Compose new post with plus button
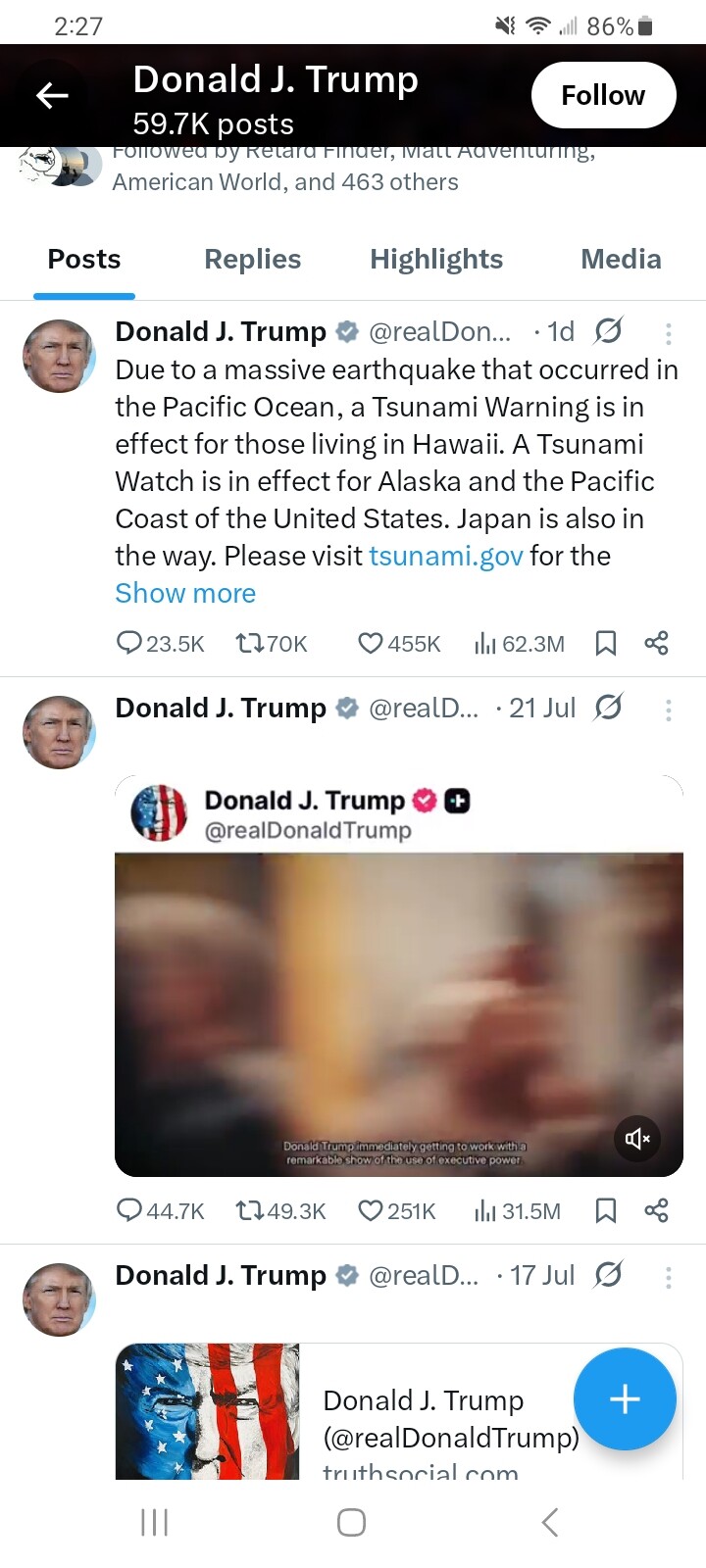Screen dimensions: 706x1568 pos(625,1398)
